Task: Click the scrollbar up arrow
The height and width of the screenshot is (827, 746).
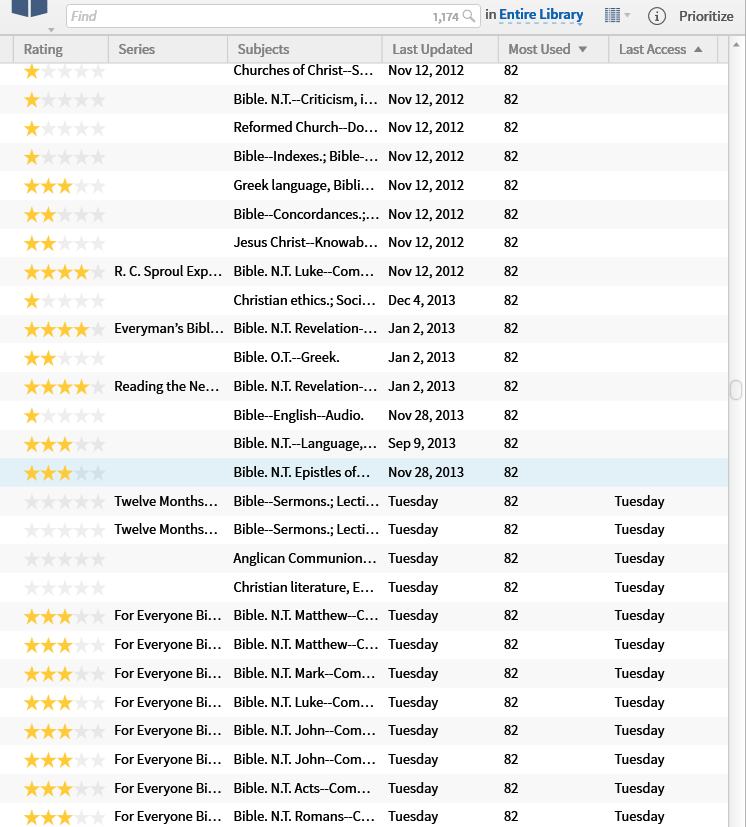Action: tap(736, 45)
